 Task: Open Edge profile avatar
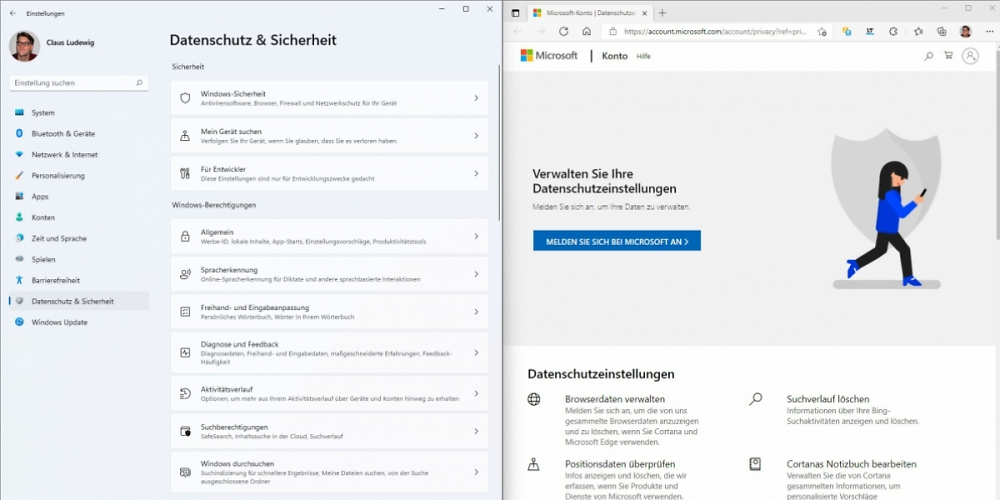pyautogui.click(x=966, y=31)
